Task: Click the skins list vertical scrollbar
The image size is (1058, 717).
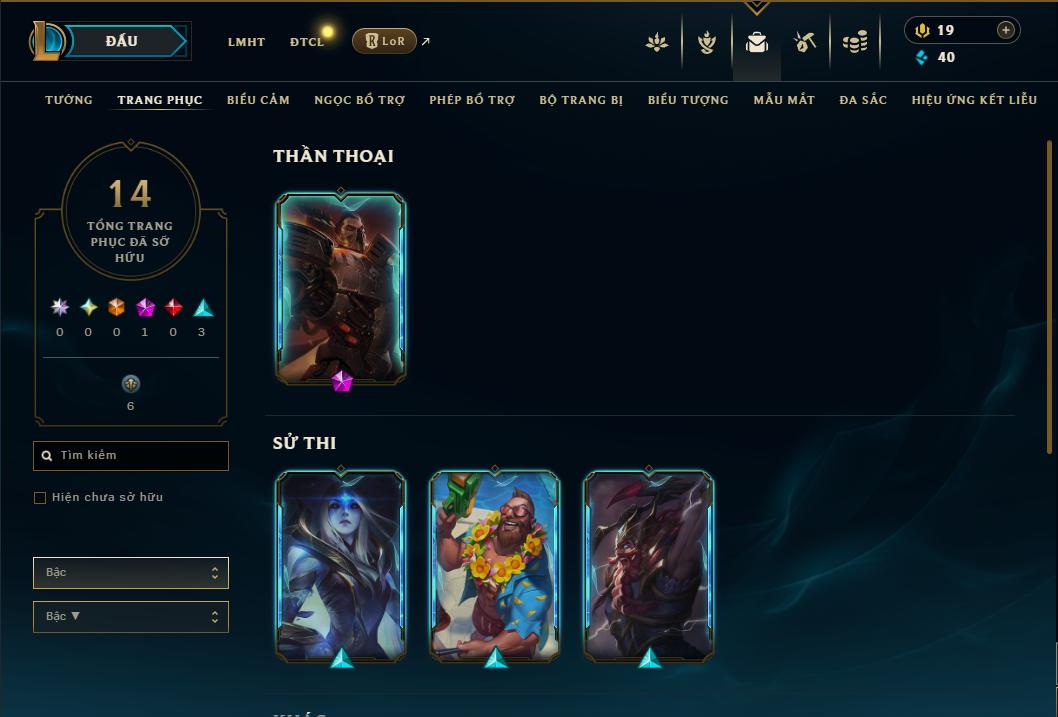Action: pyautogui.click(x=1049, y=297)
